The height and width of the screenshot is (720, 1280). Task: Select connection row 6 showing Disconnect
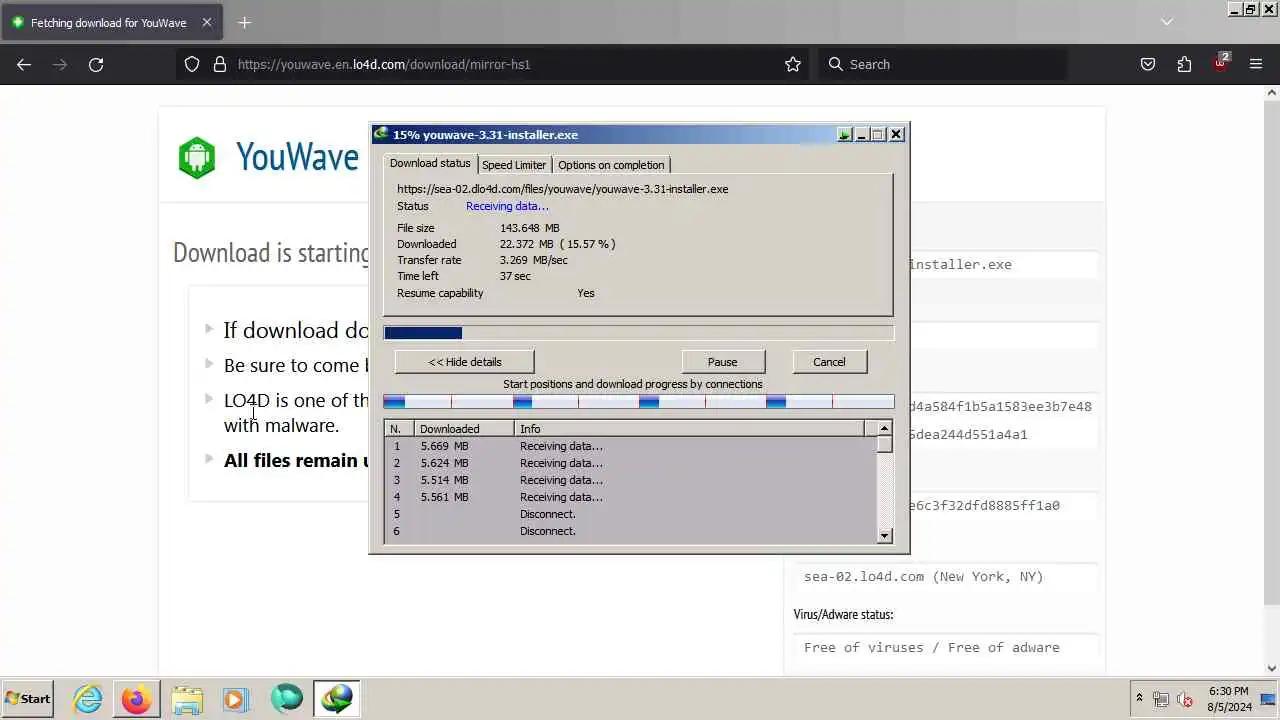630,531
